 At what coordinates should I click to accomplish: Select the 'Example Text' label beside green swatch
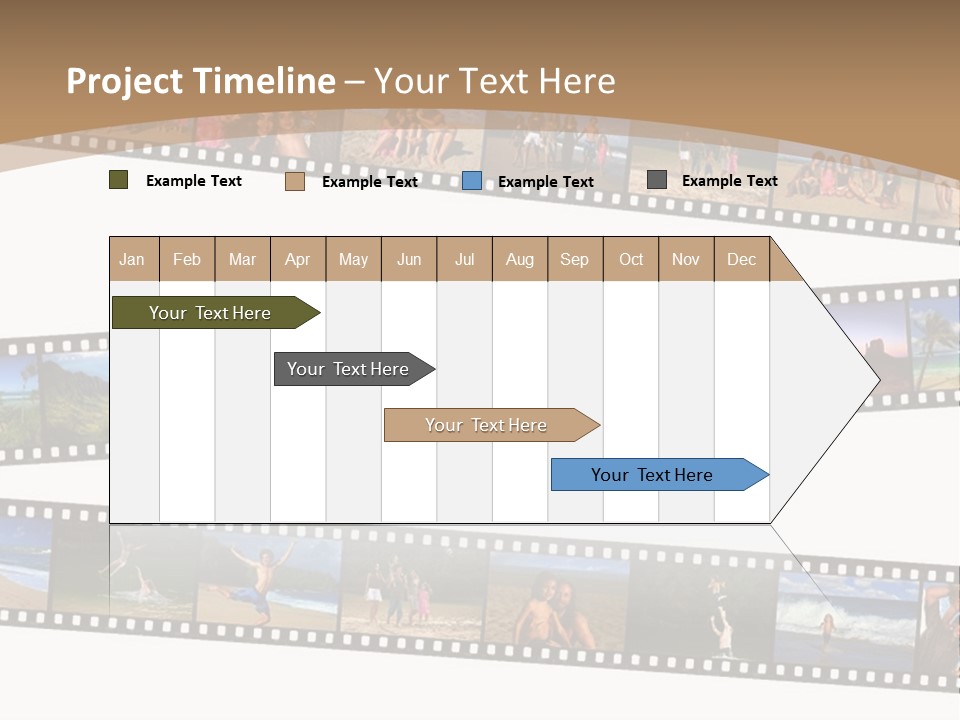coord(194,181)
